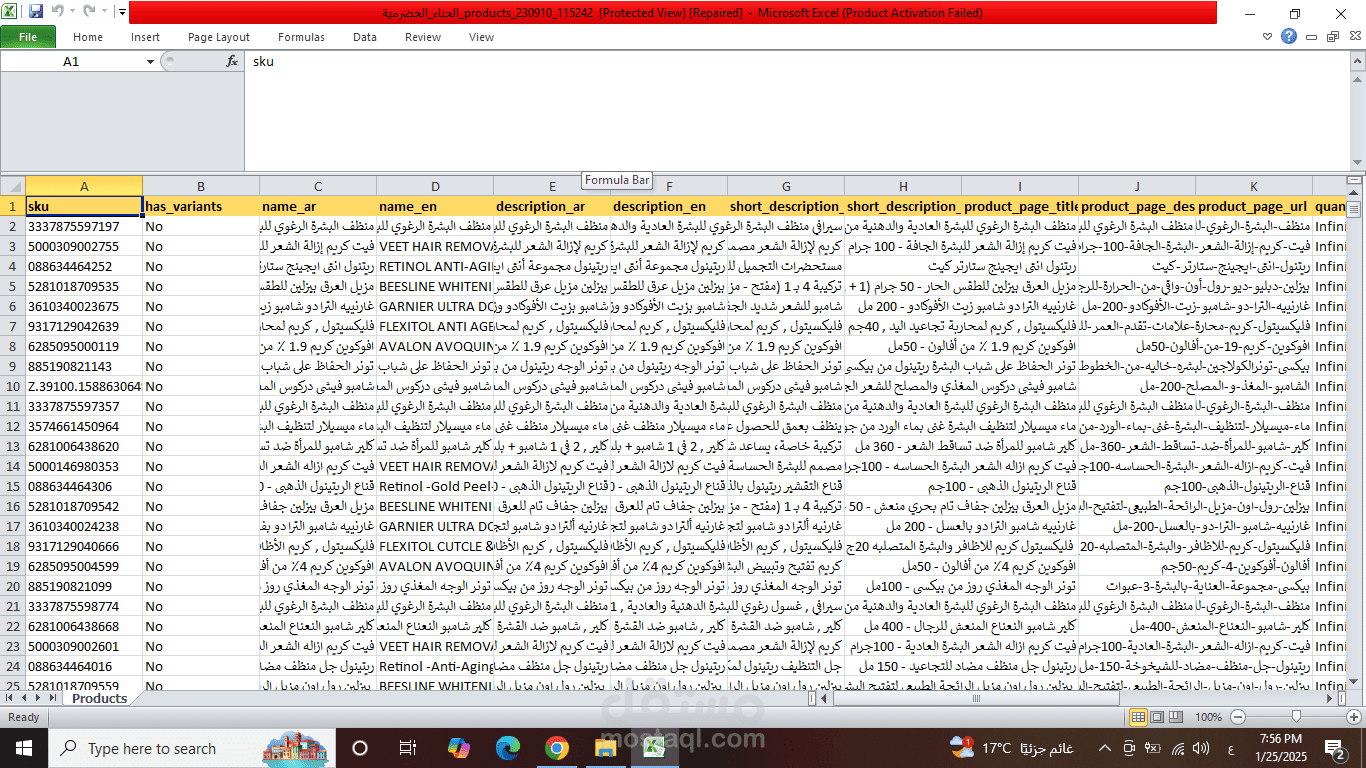Expand the minimized ribbon with the chevron

coord(1267,37)
